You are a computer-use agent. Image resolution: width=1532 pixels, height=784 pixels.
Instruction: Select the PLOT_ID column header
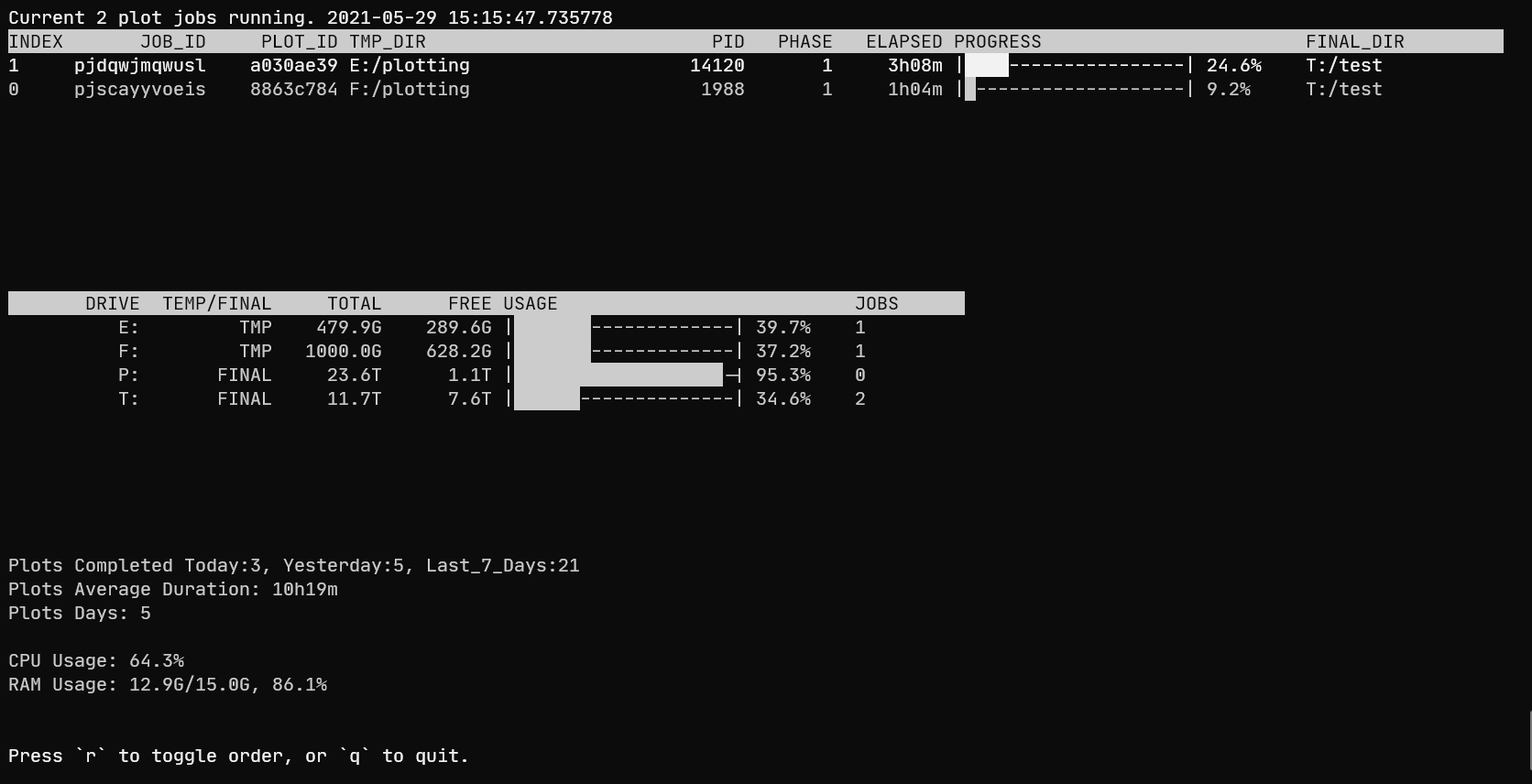click(300, 41)
